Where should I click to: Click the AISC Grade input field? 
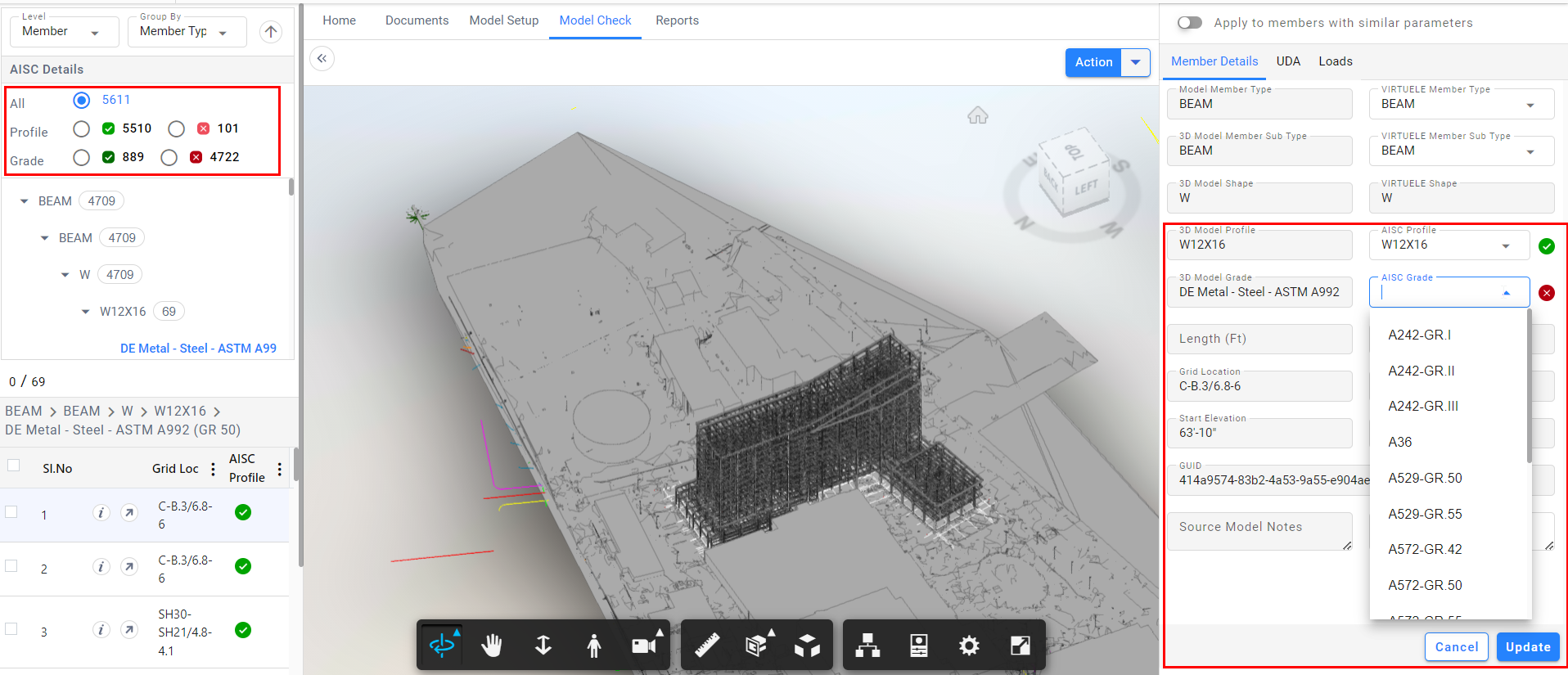[x=1449, y=292]
